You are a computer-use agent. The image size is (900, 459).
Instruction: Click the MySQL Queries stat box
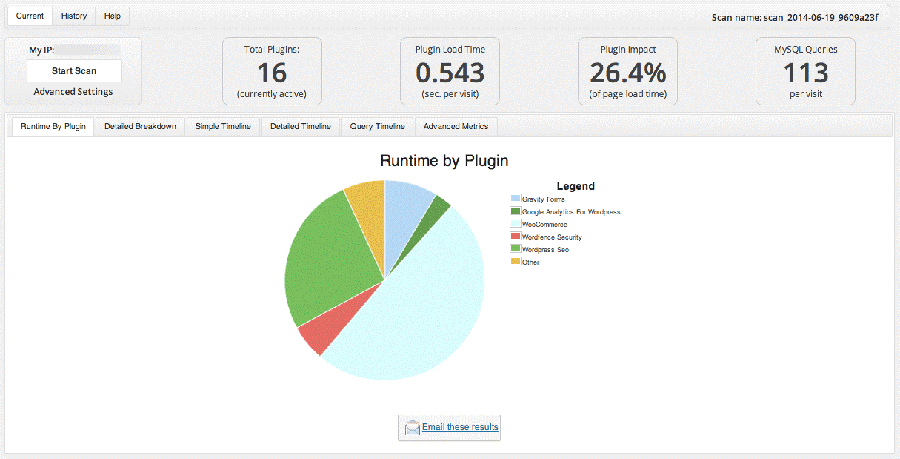click(x=805, y=71)
